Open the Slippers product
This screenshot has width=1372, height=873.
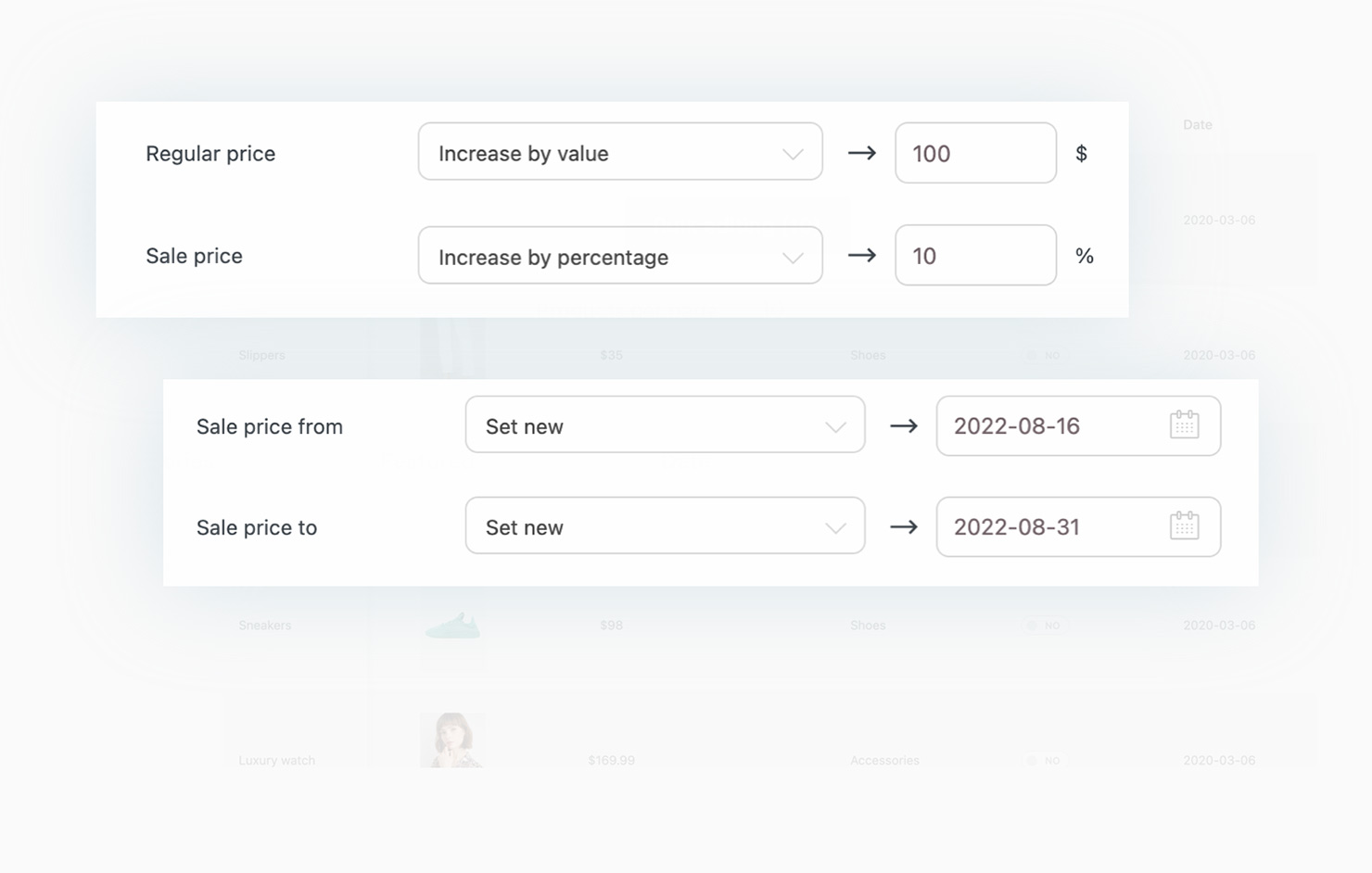(x=261, y=355)
